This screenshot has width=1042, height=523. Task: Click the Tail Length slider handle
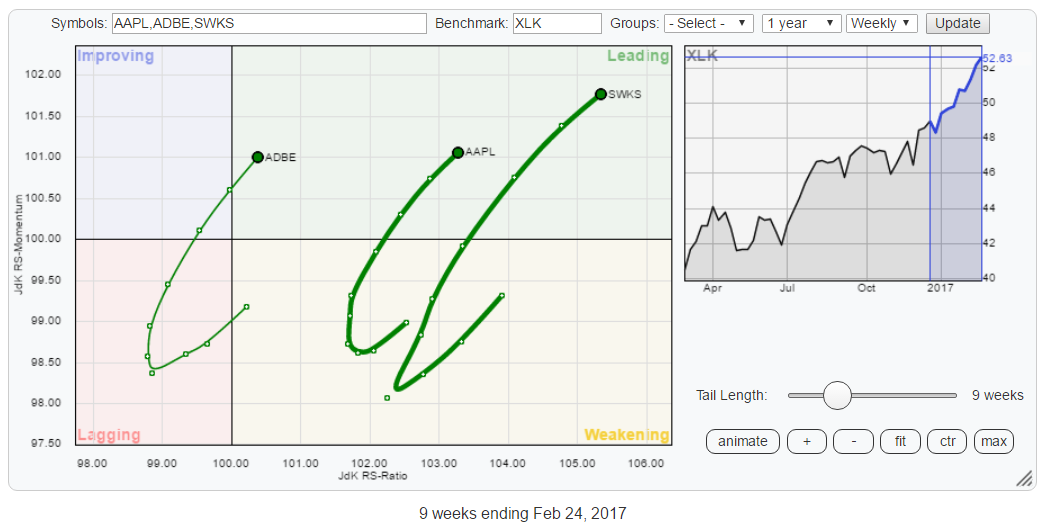point(837,395)
